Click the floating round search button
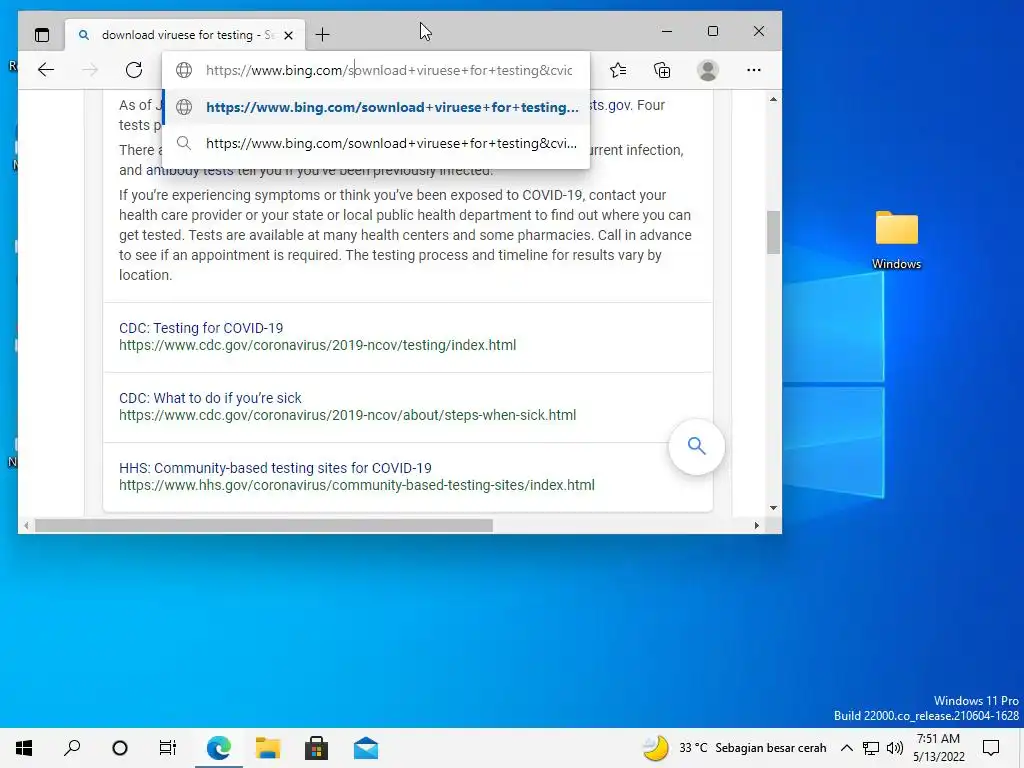Image resolution: width=1024 pixels, height=768 pixels. [x=696, y=447]
